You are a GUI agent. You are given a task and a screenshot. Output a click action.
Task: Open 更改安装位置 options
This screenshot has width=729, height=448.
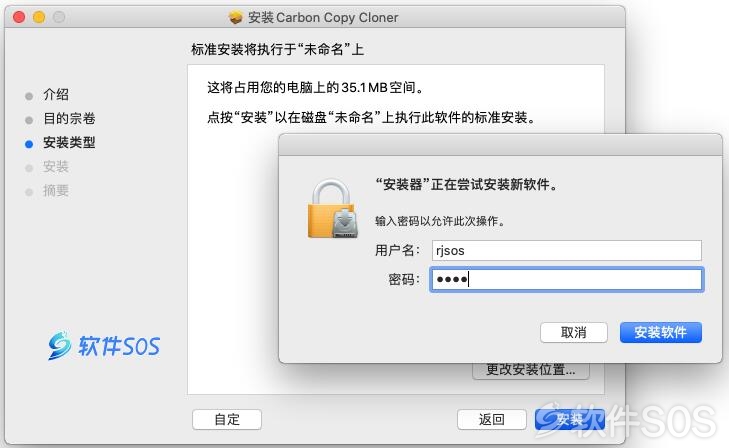pyautogui.click(x=531, y=370)
